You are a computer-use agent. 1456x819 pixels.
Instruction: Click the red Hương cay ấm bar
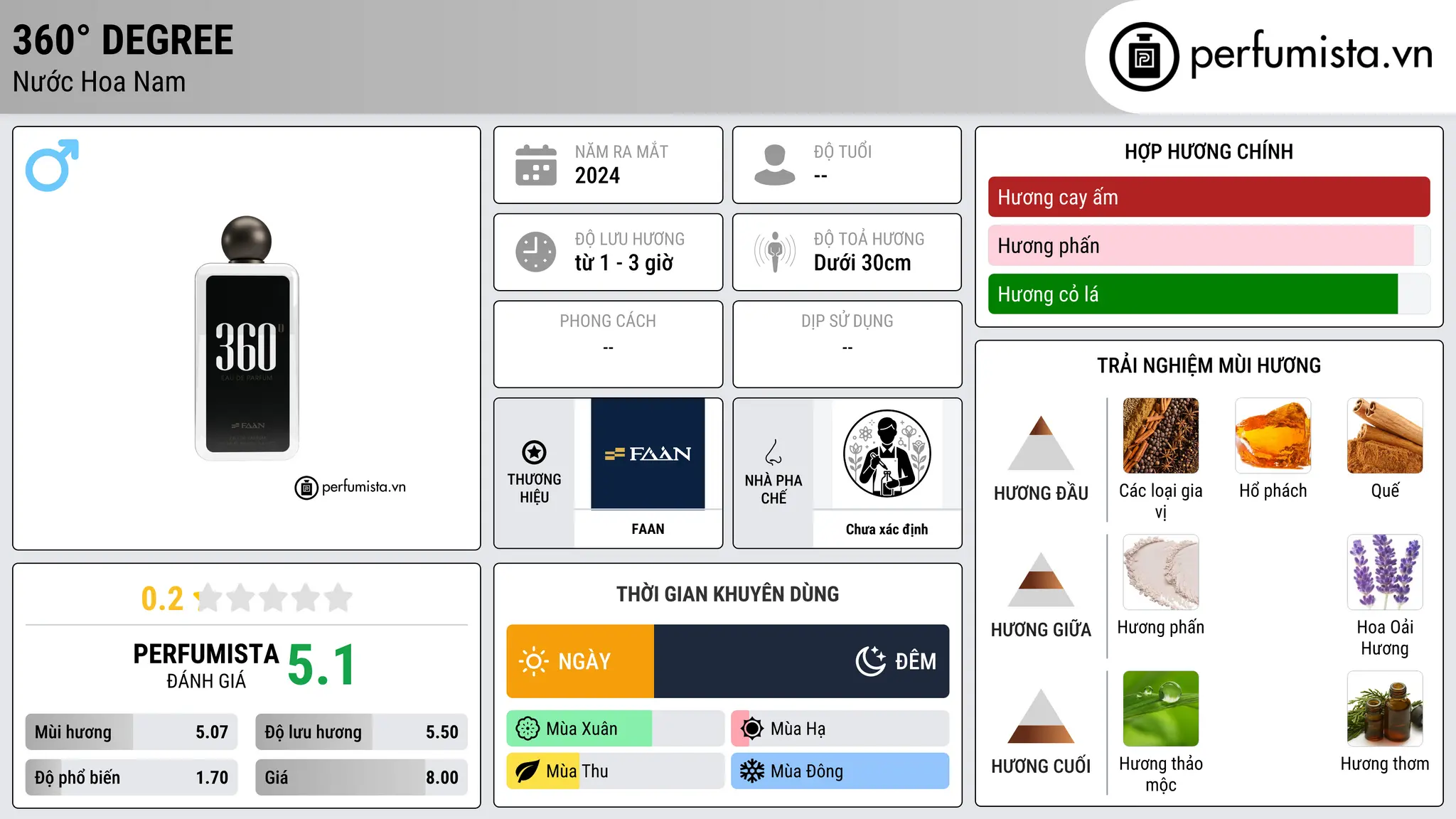tap(1209, 197)
